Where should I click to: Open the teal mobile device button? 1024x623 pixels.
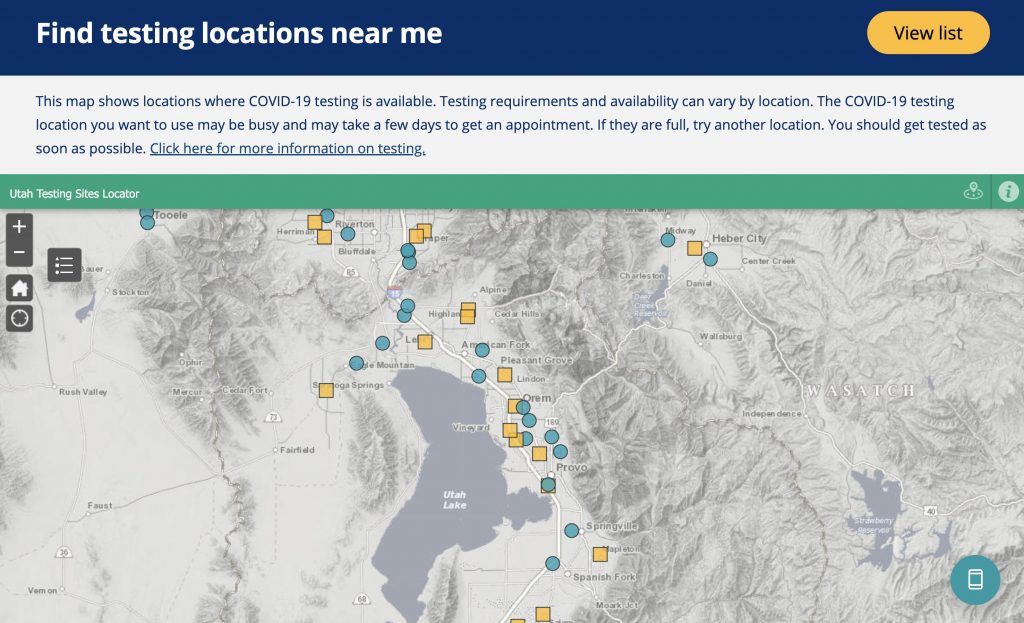pos(975,580)
